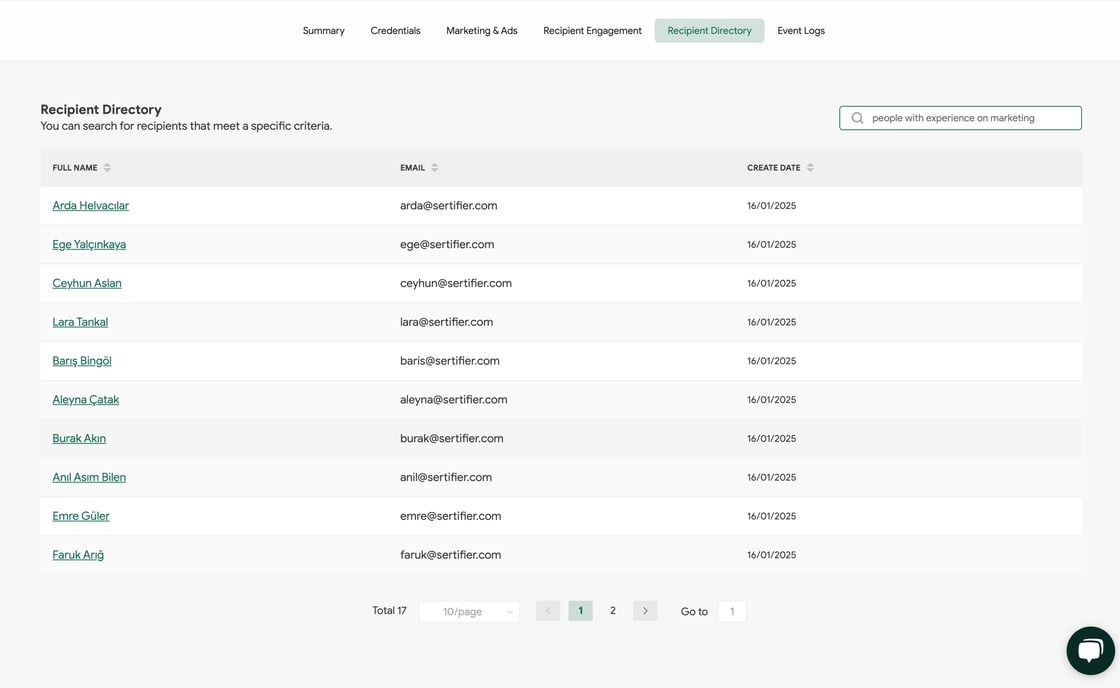
Task: Open Anıl Asım Bilen's profile link
Action: tap(89, 477)
